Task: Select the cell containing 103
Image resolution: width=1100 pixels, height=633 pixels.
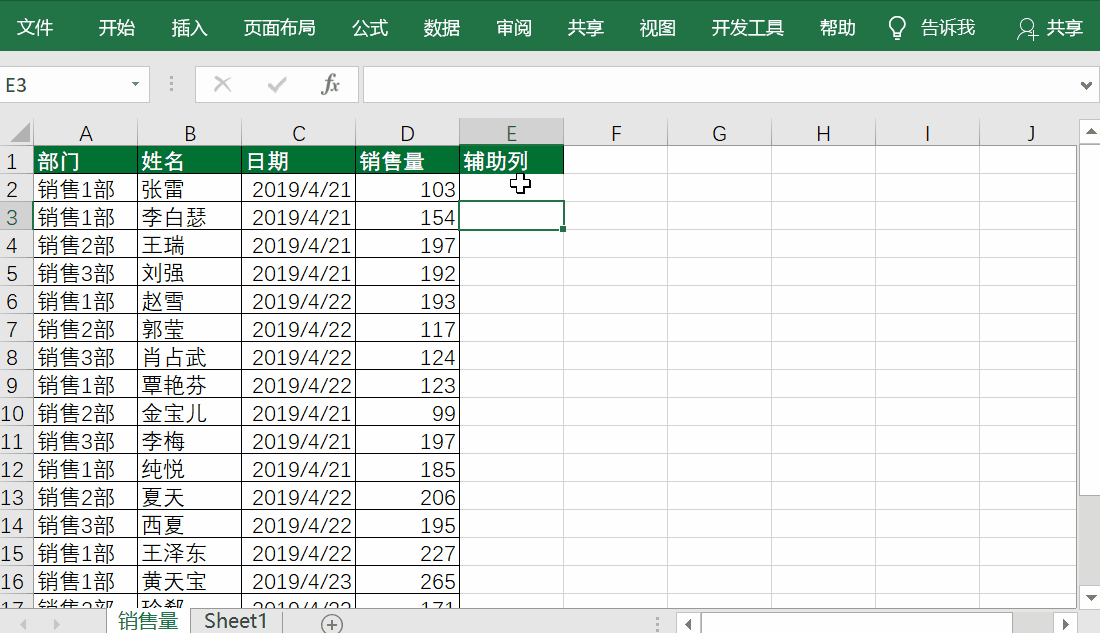Action: click(407, 188)
